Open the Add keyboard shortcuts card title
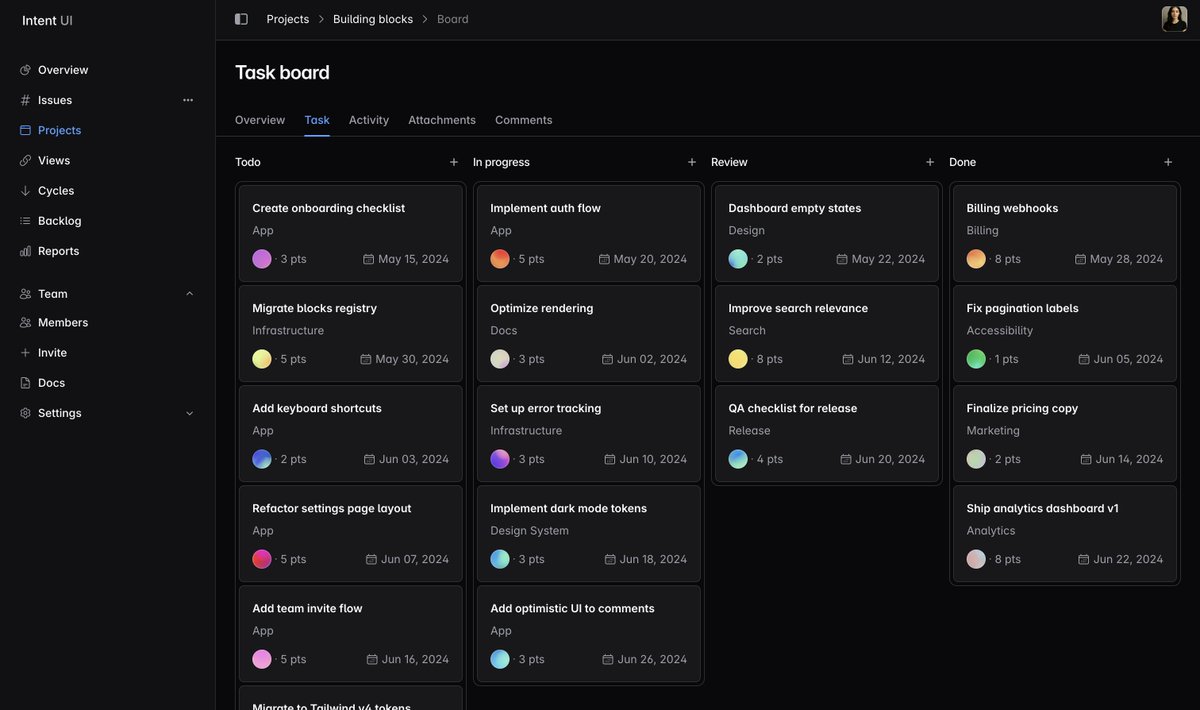 tap(317, 408)
